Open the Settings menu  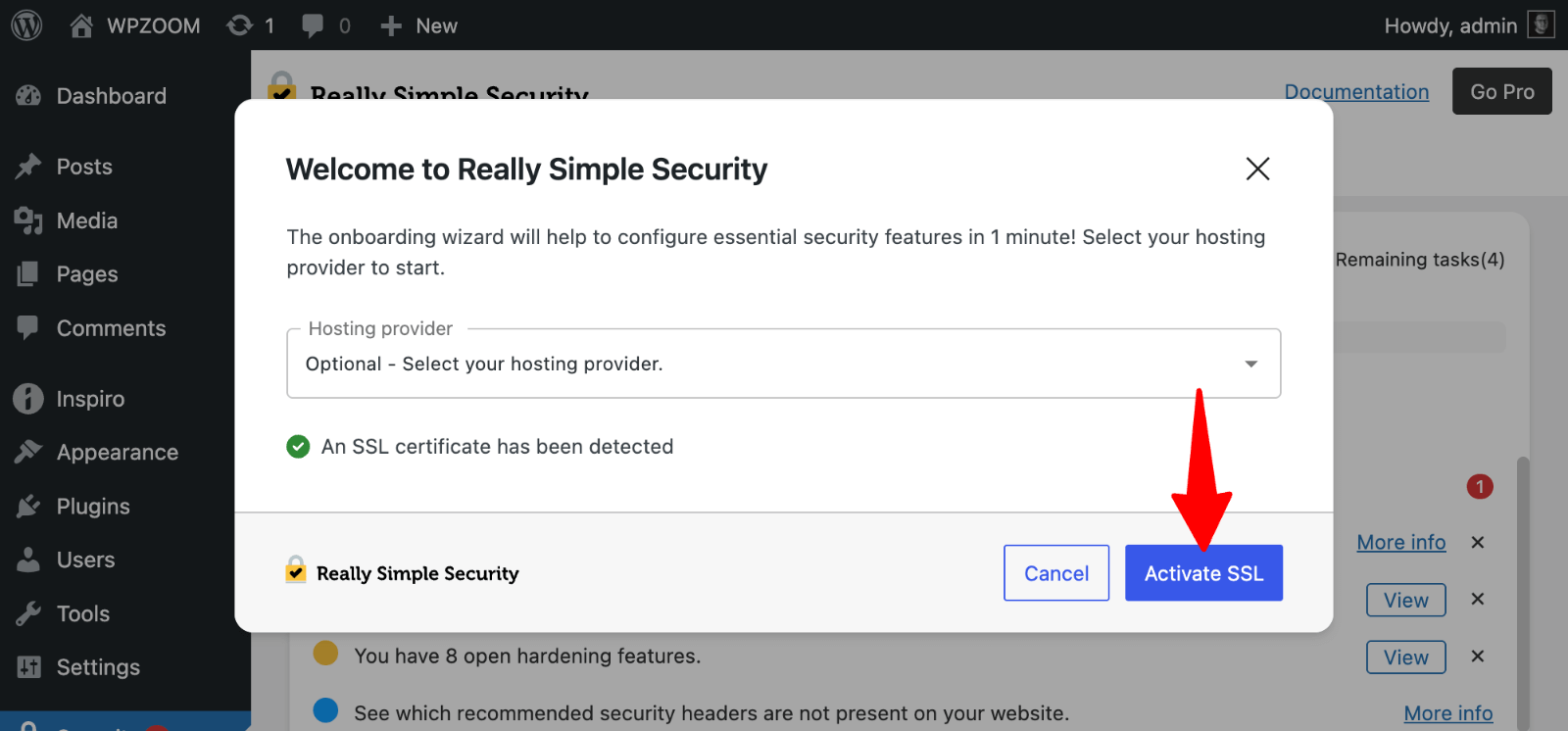pyautogui.click(x=98, y=667)
